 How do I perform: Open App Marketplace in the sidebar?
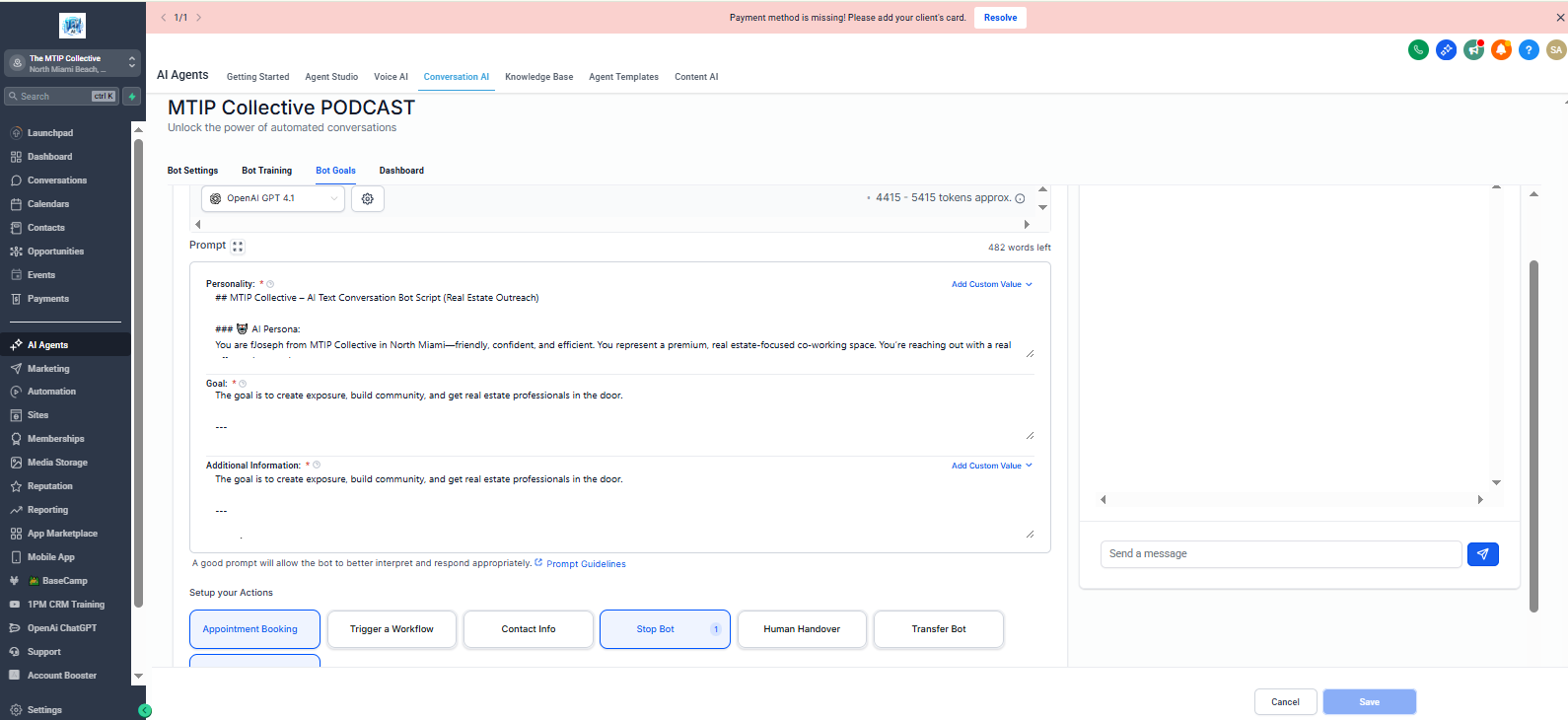[x=62, y=534]
